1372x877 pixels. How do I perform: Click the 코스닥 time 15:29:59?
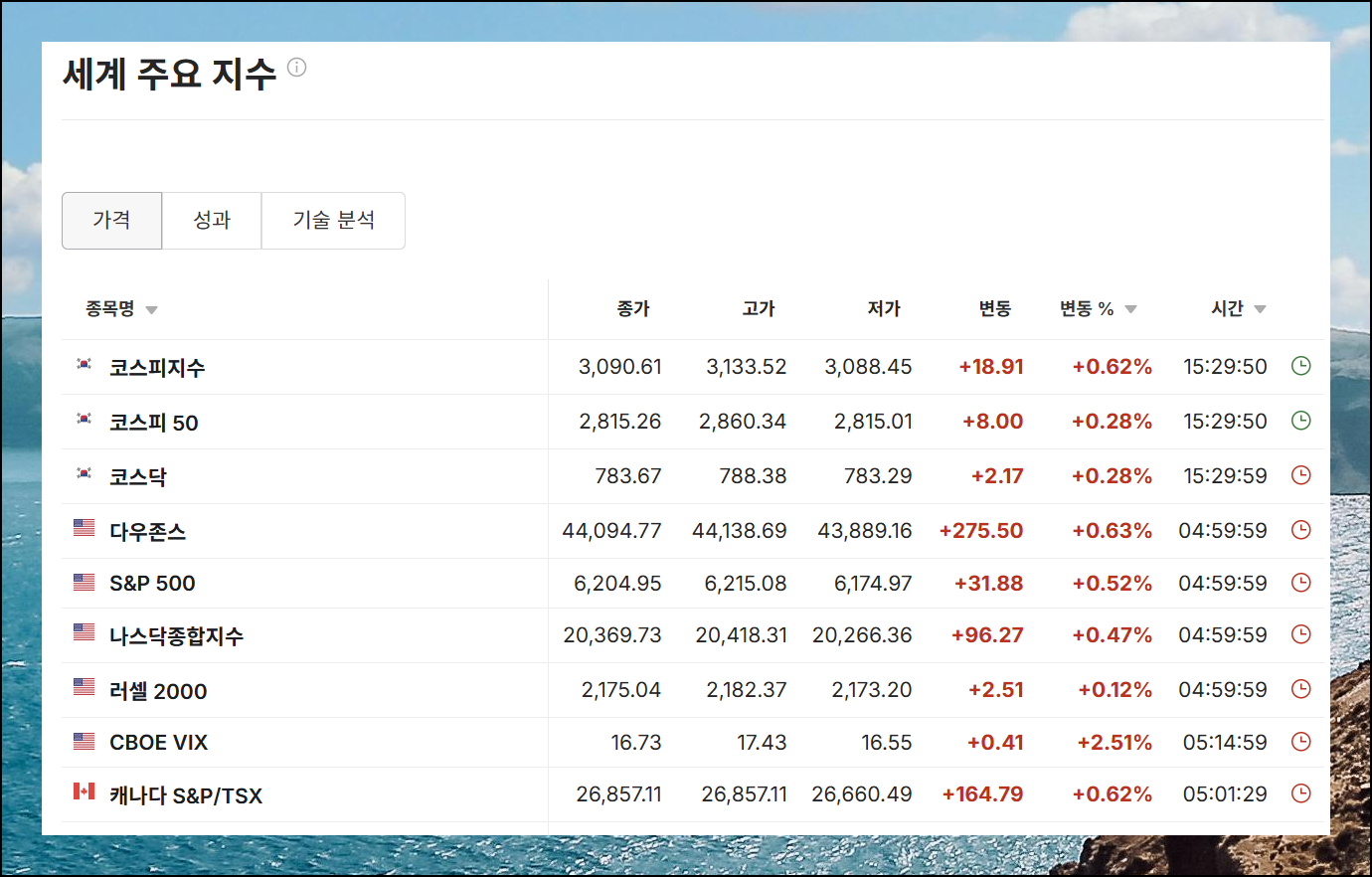click(1225, 476)
